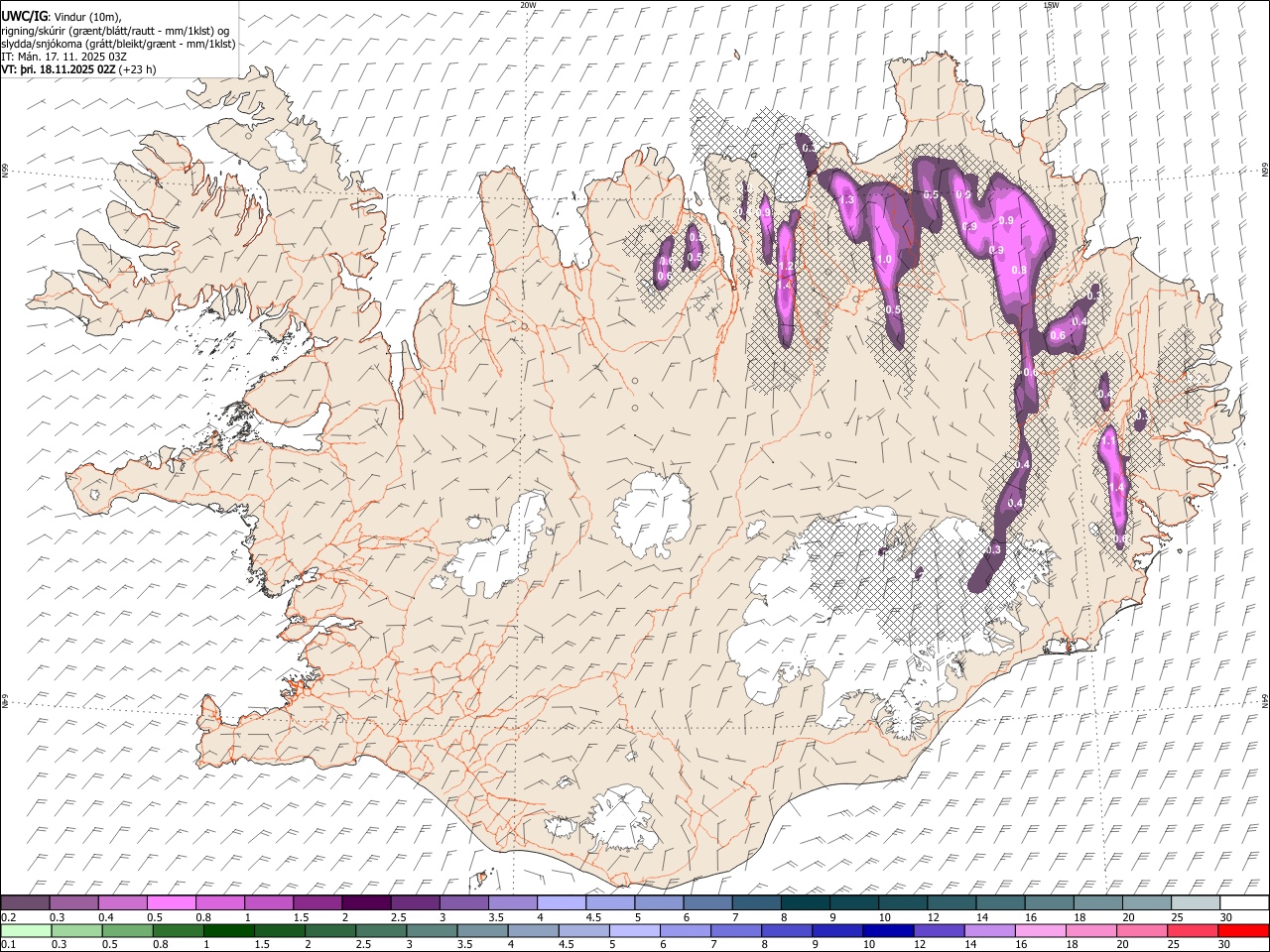Select the 'IT: Mán. 17. 11. 2025 03Z' line

coord(63,57)
